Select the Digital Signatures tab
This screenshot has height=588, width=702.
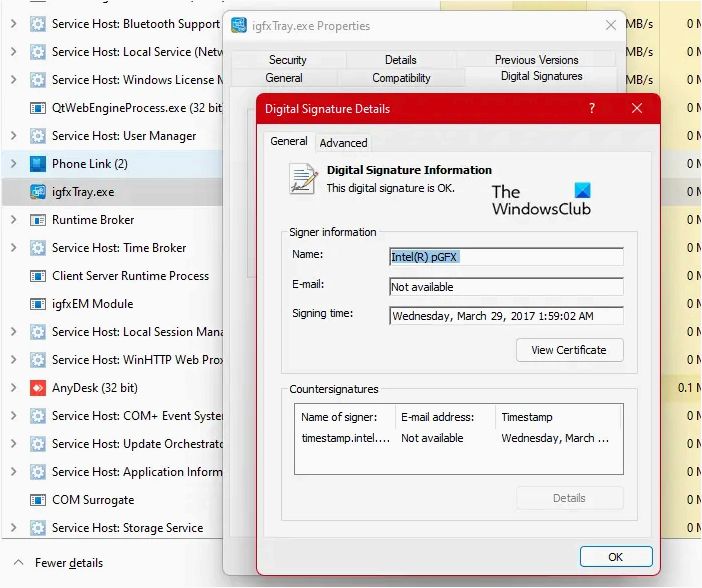(x=541, y=76)
